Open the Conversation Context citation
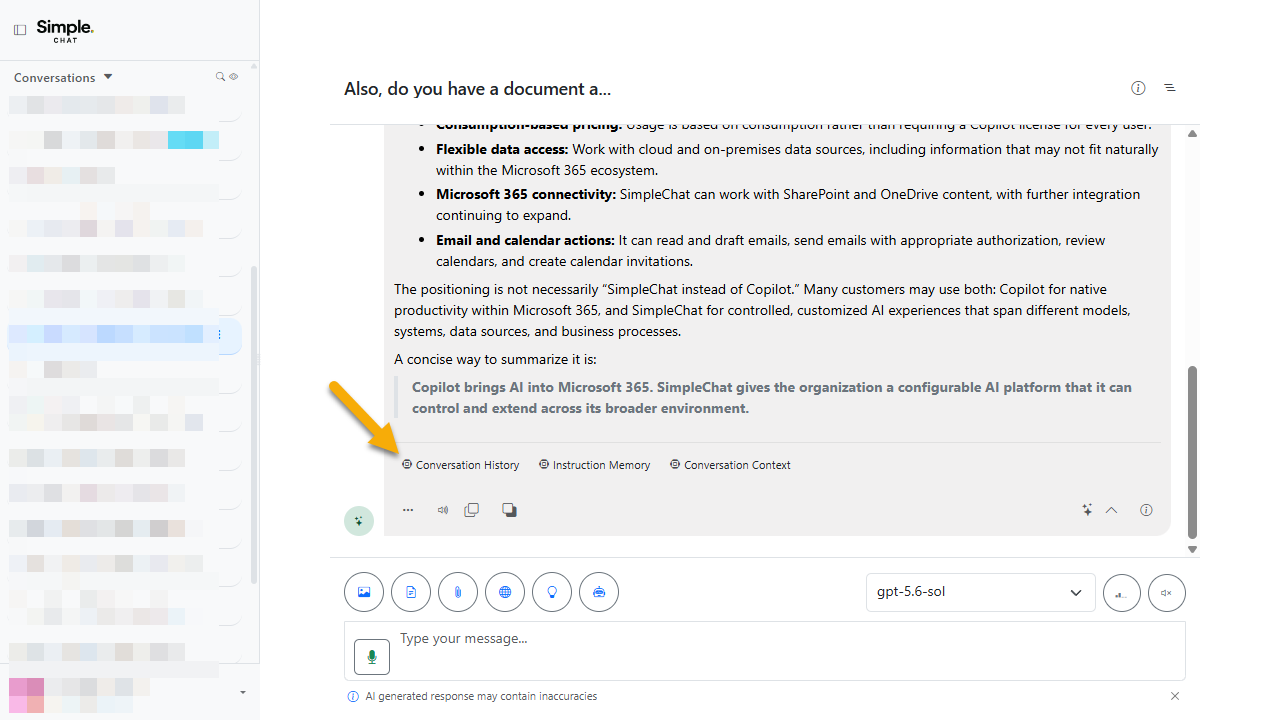The image size is (1280, 720). (730, 465)
